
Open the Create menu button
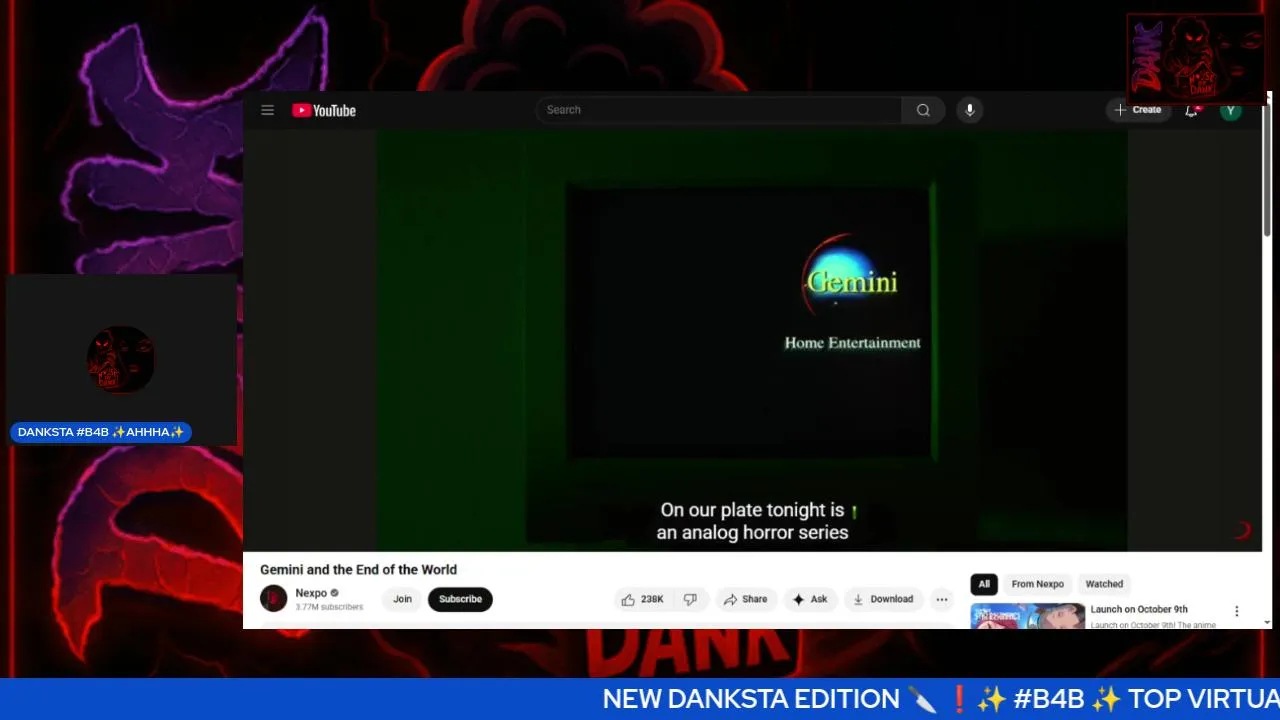tap(1138, 110)
